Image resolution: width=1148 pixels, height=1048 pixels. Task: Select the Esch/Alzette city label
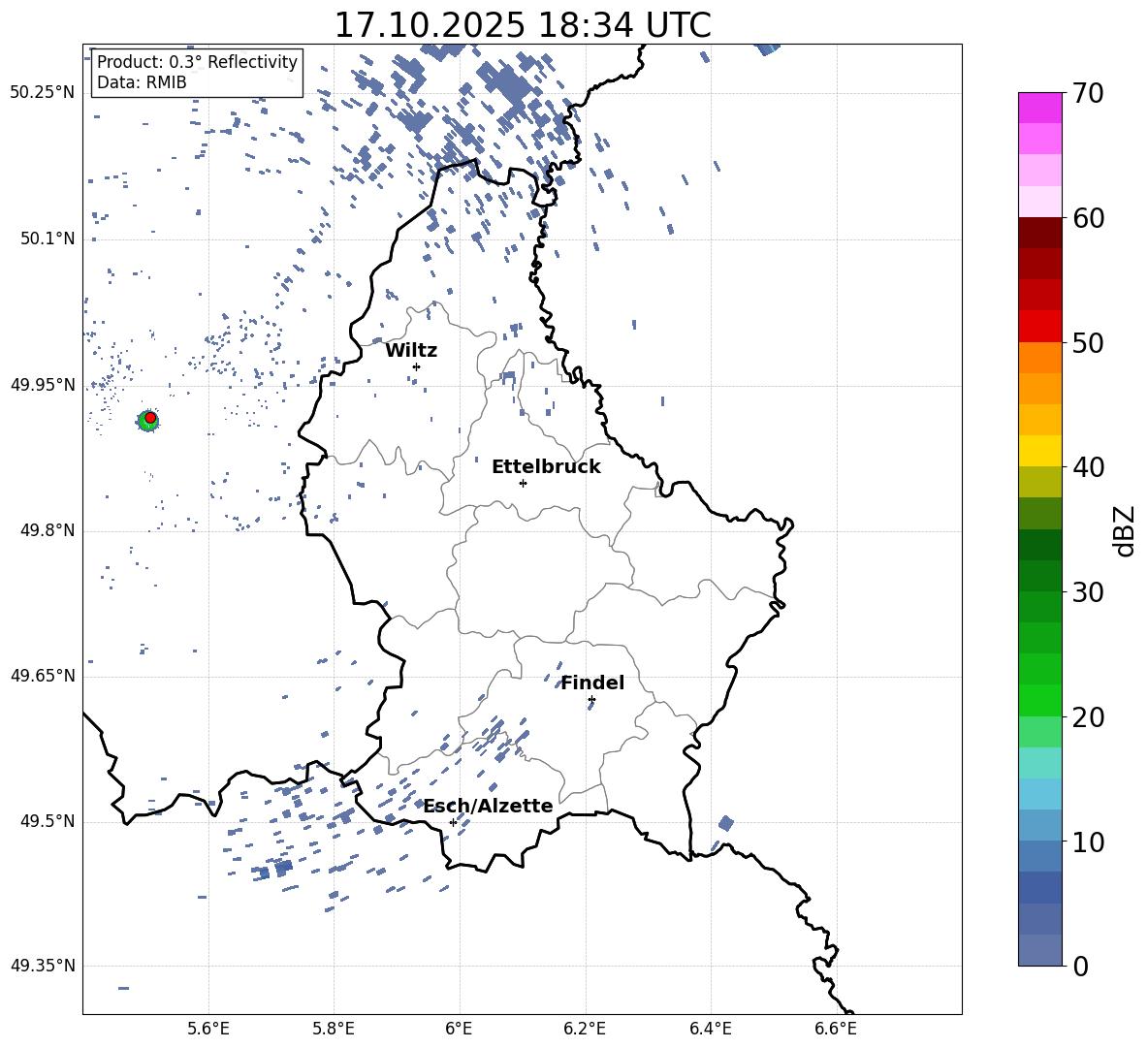coord(489,806)
